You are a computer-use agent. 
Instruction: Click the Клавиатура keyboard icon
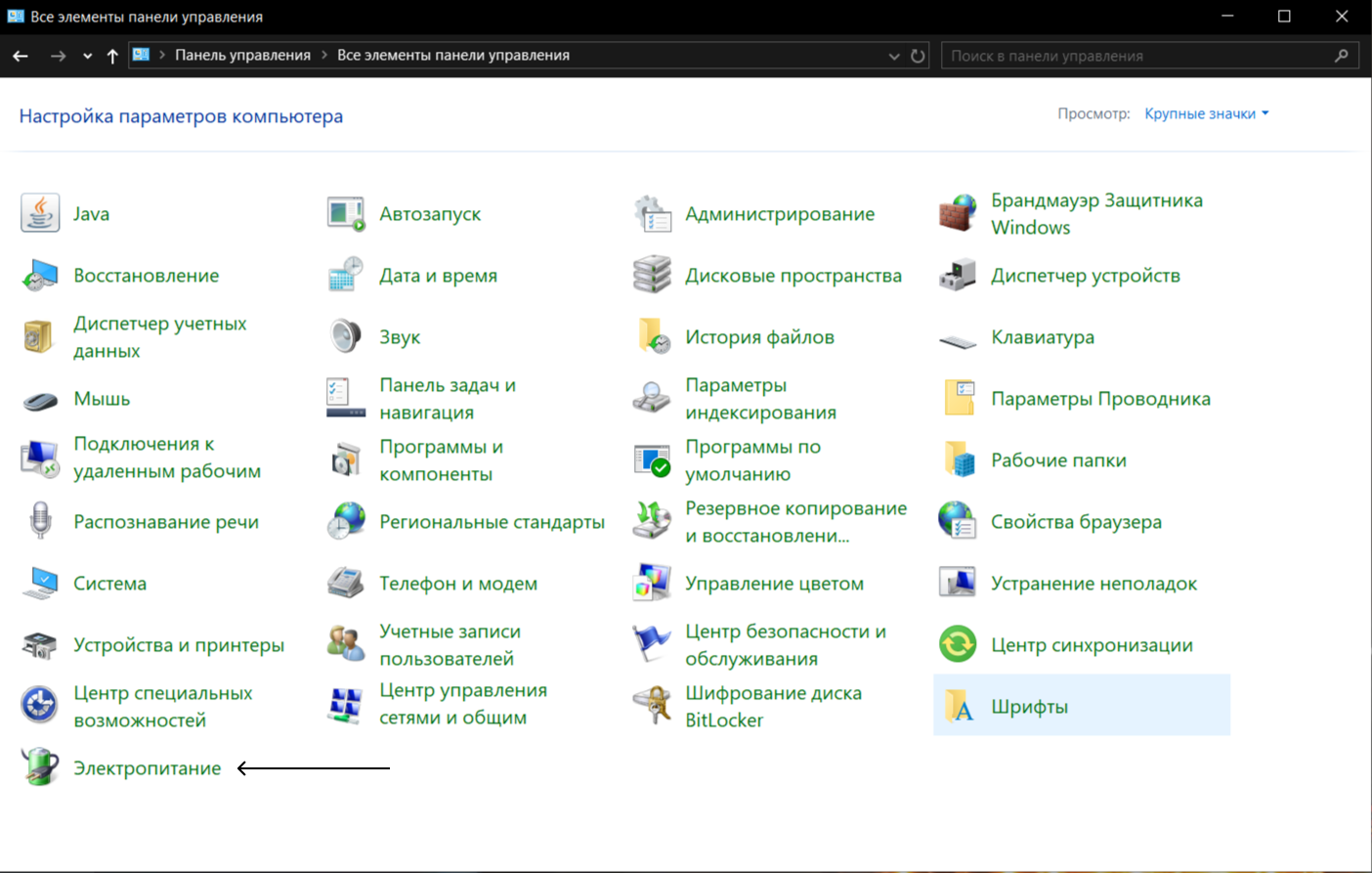pos(958,341)
